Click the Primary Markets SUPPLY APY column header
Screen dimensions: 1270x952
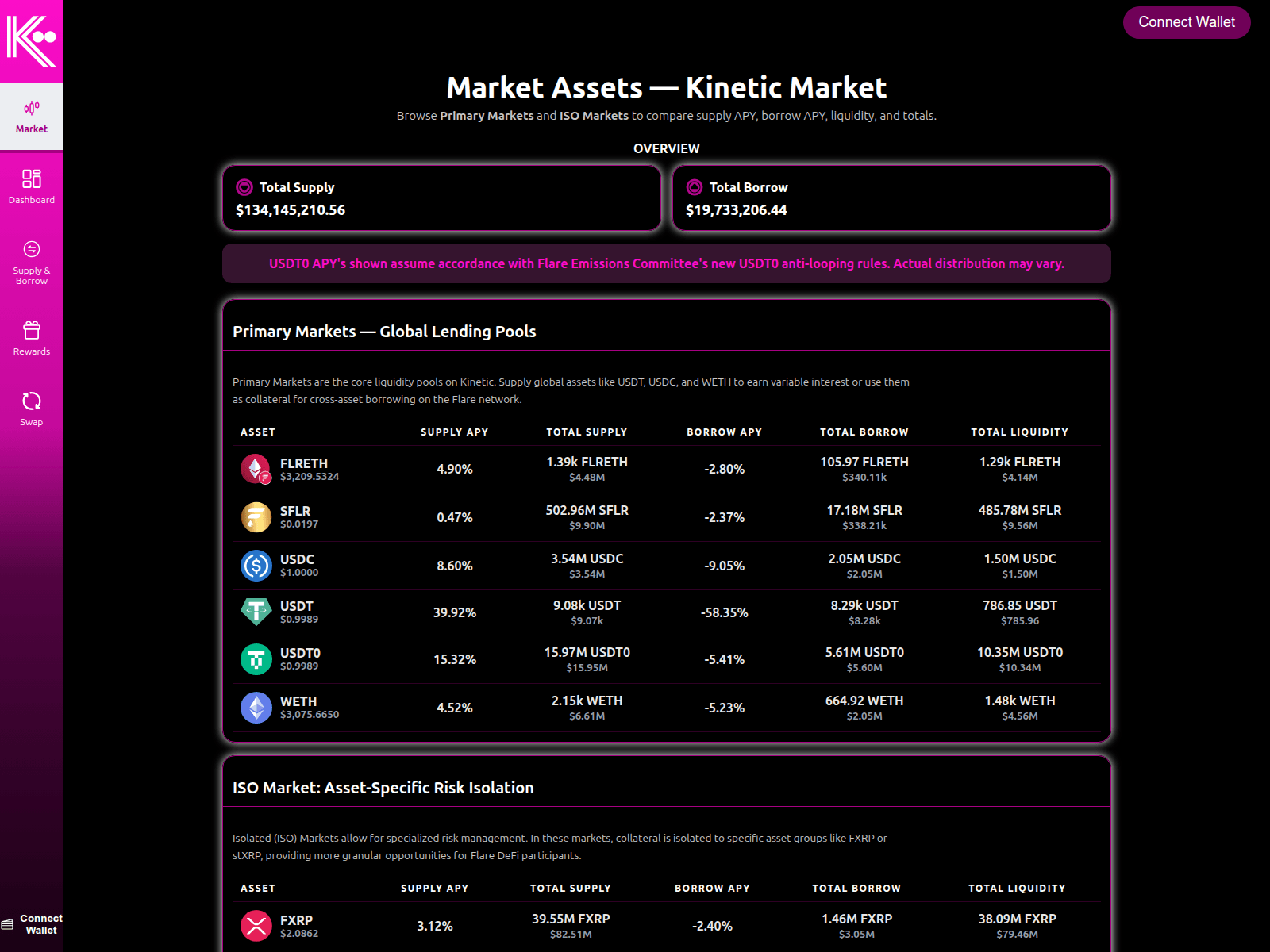point(455,432)
